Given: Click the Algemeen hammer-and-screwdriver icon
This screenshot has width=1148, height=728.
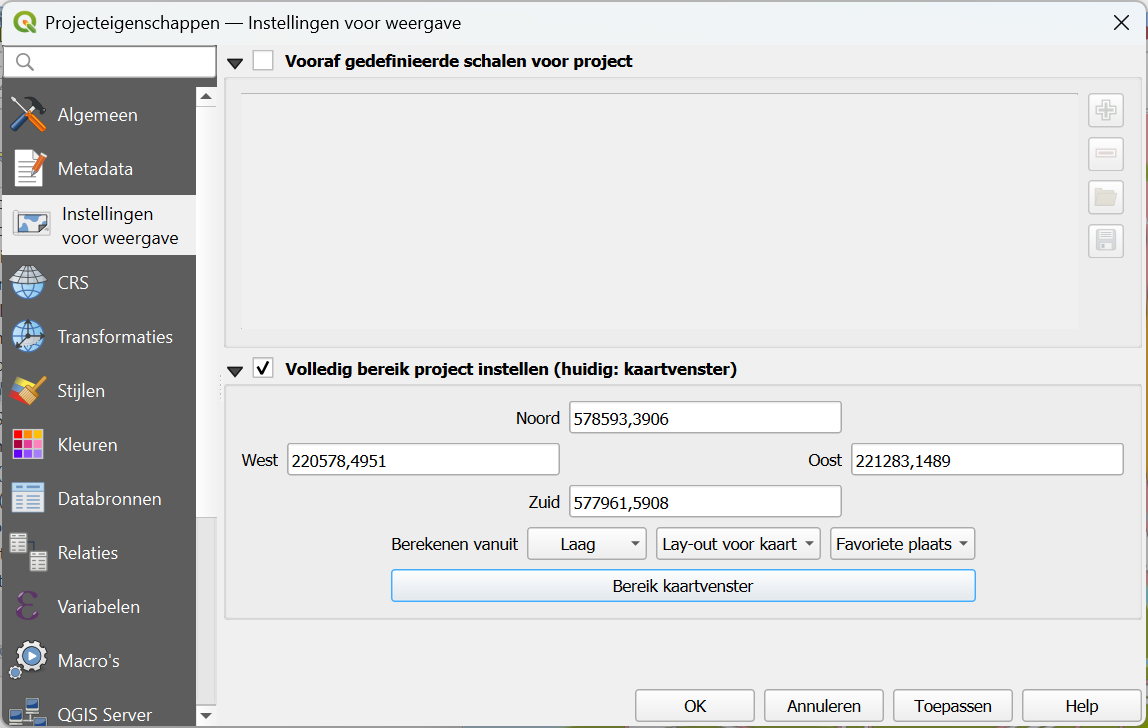Looking at the screenshot, I should [28, 115].
